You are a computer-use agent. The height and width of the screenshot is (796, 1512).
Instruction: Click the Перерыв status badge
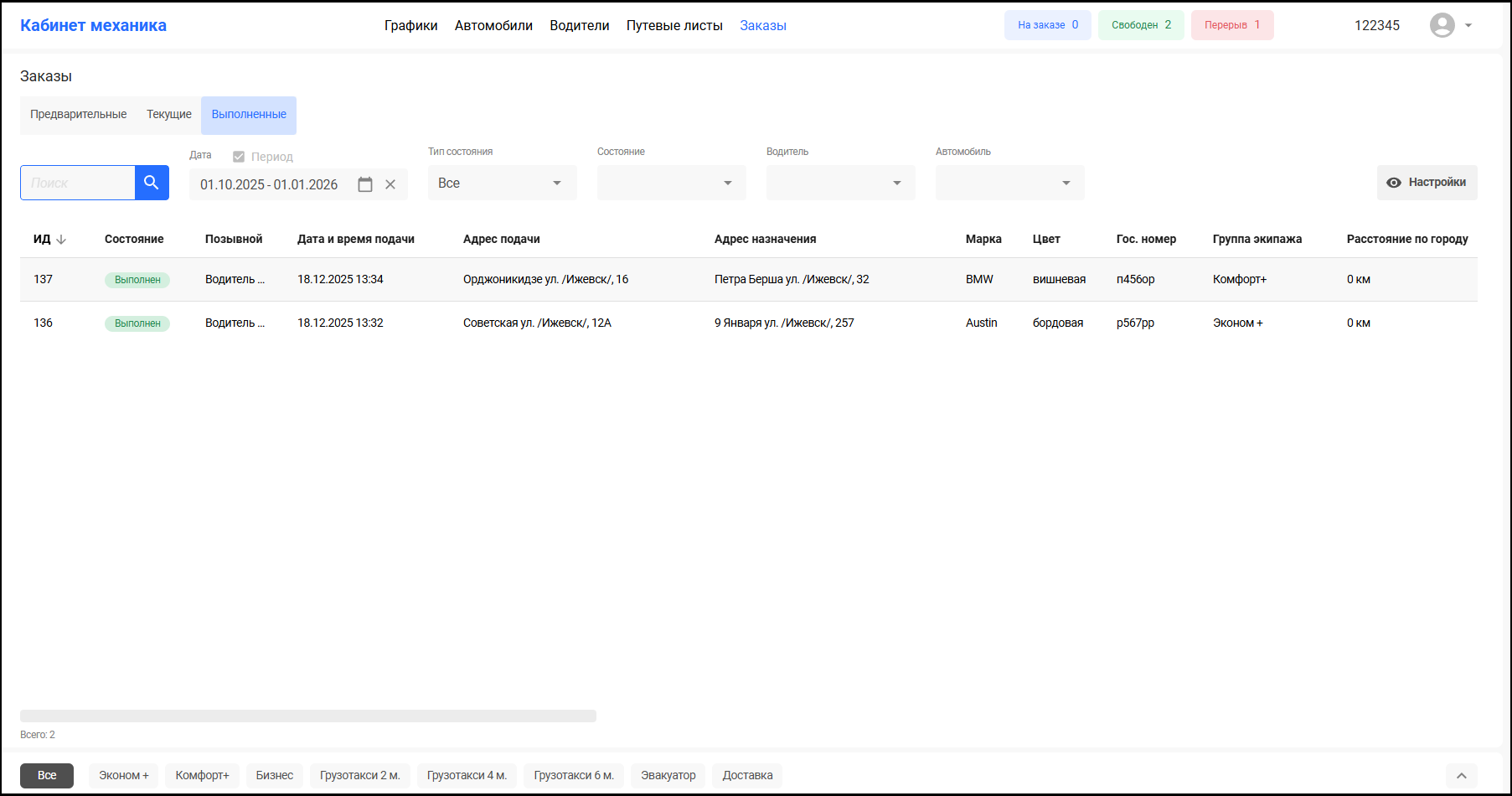pyautogui.click(x=1231, y=25)
